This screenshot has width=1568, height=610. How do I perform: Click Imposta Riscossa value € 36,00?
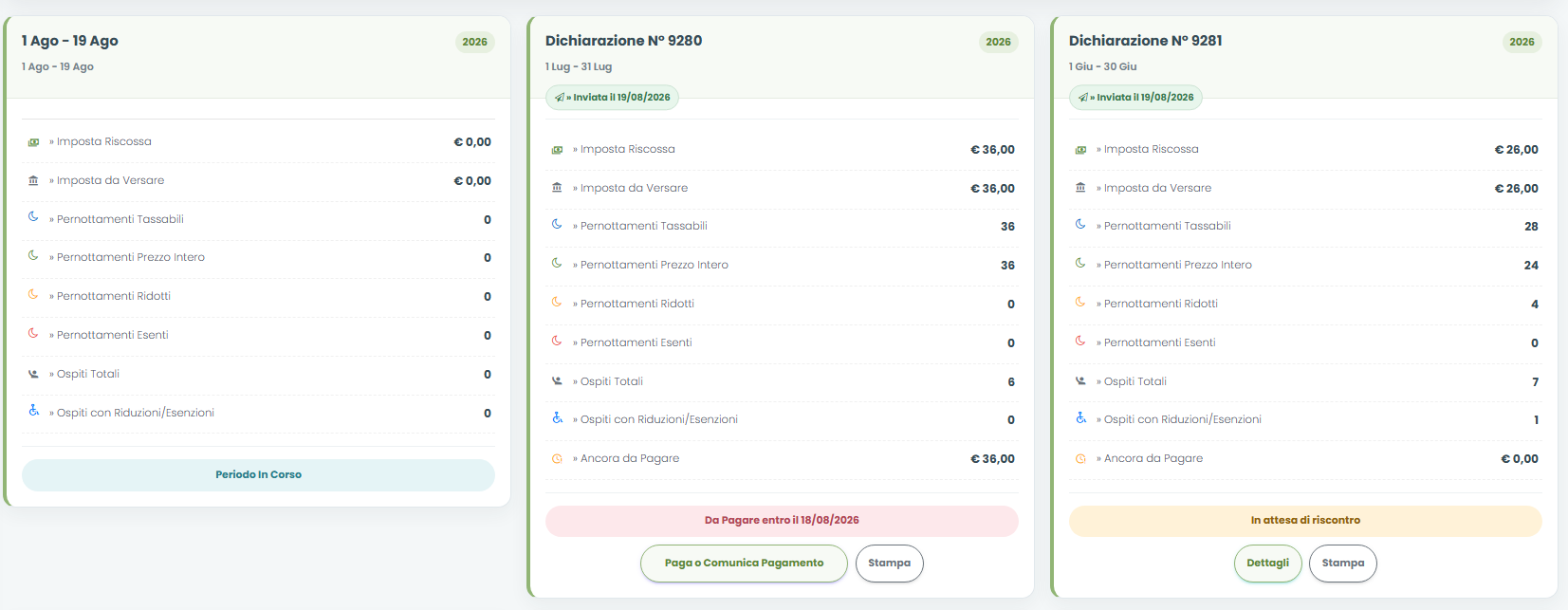992,150
